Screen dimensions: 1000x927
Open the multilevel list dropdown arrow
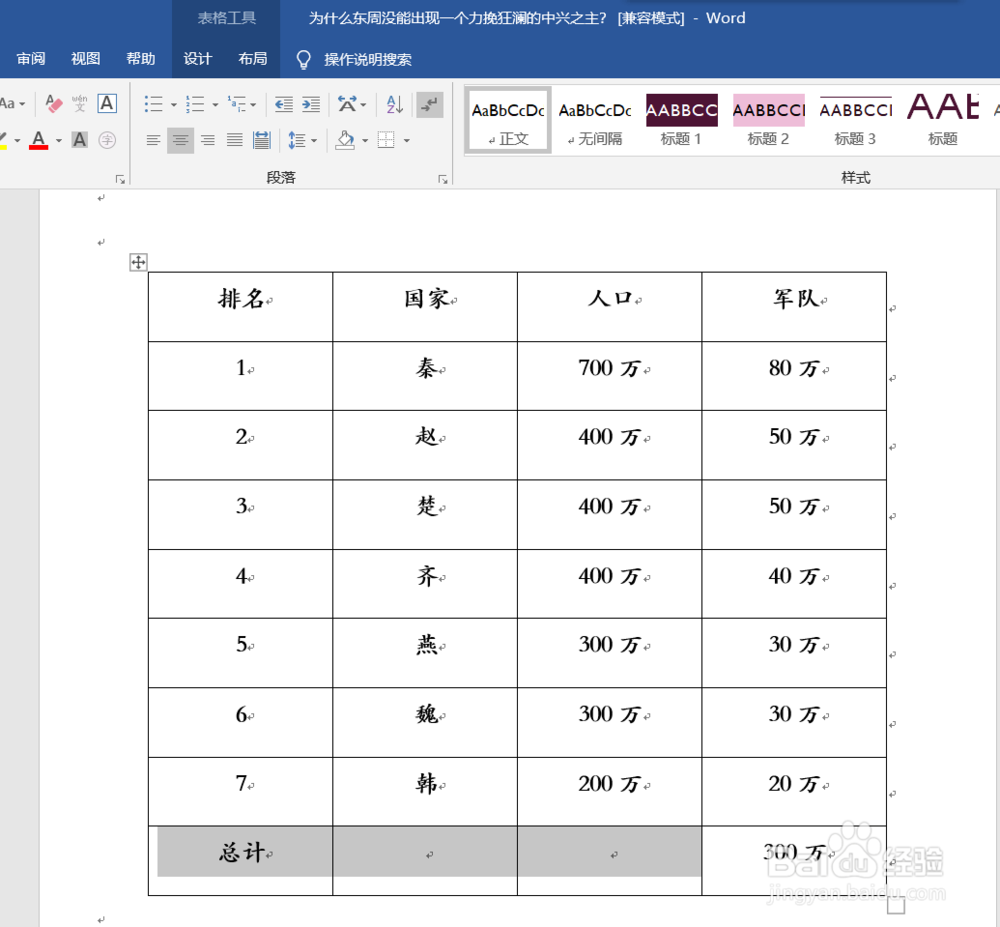(253, 105)
